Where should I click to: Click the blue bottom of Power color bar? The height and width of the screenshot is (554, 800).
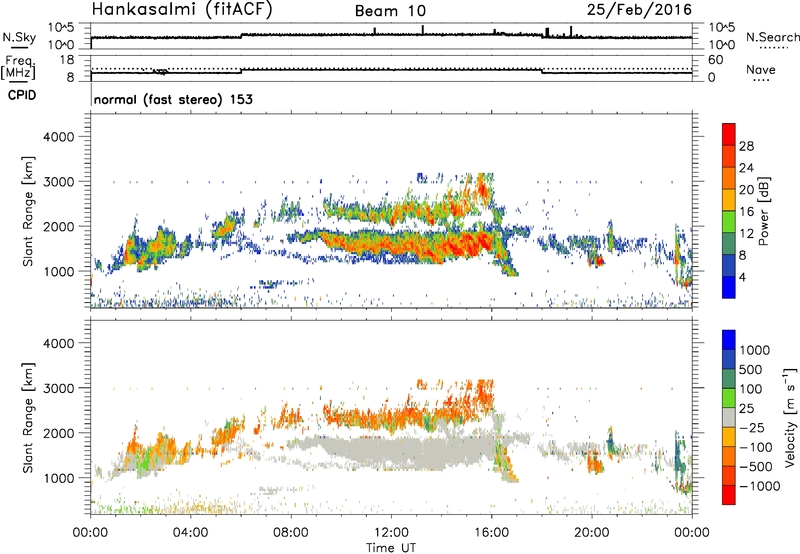click(x=729, y=288)
